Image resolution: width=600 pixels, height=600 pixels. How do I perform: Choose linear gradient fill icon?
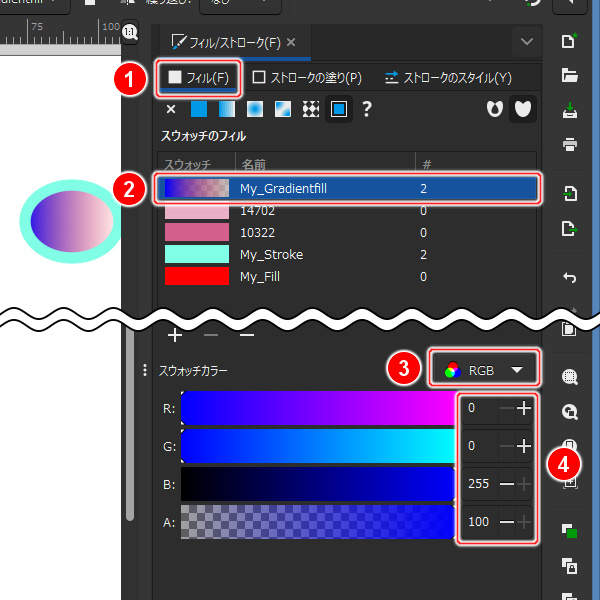pos(227,109)
